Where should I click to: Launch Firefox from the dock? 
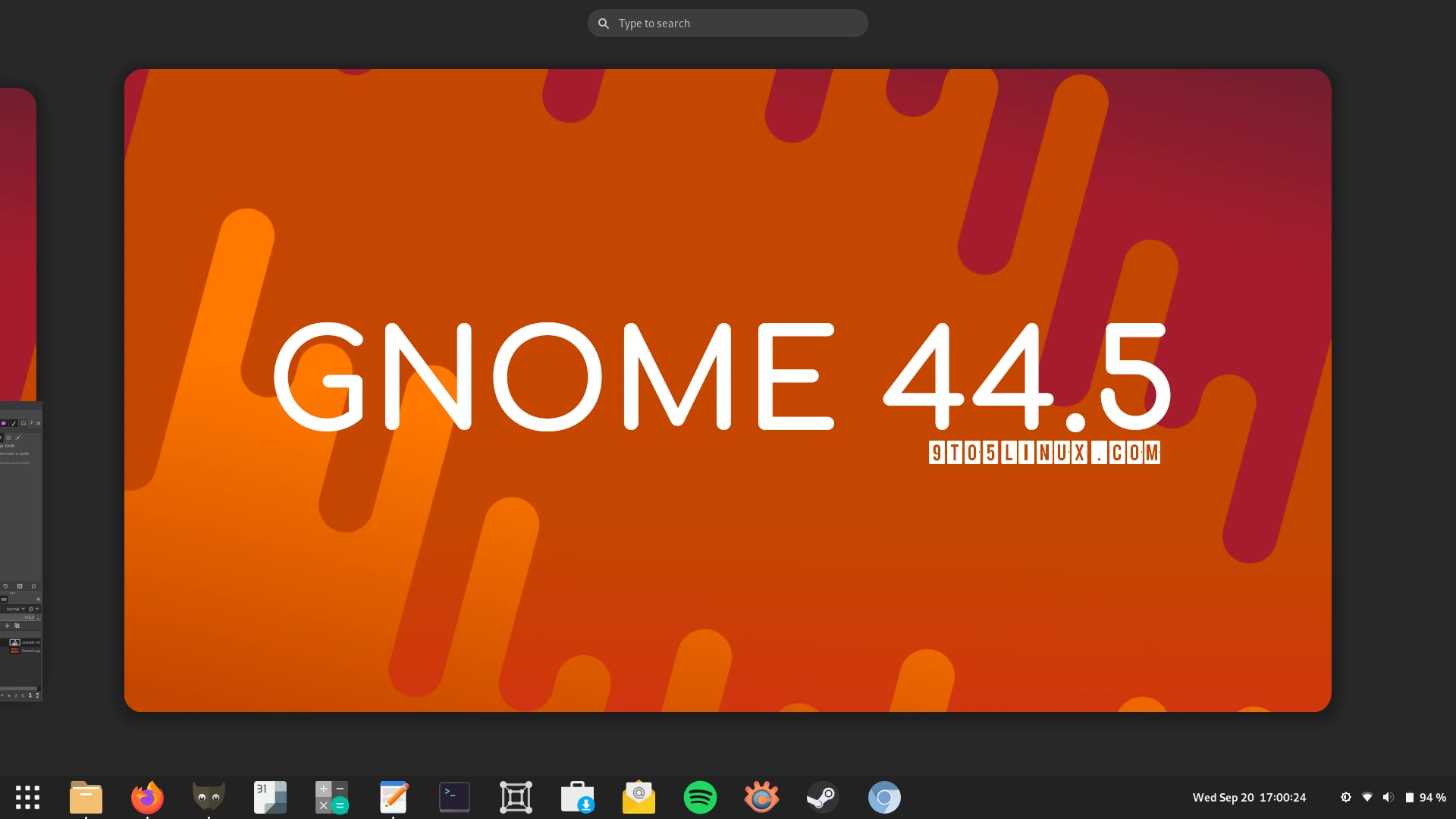tap(147, 797)
